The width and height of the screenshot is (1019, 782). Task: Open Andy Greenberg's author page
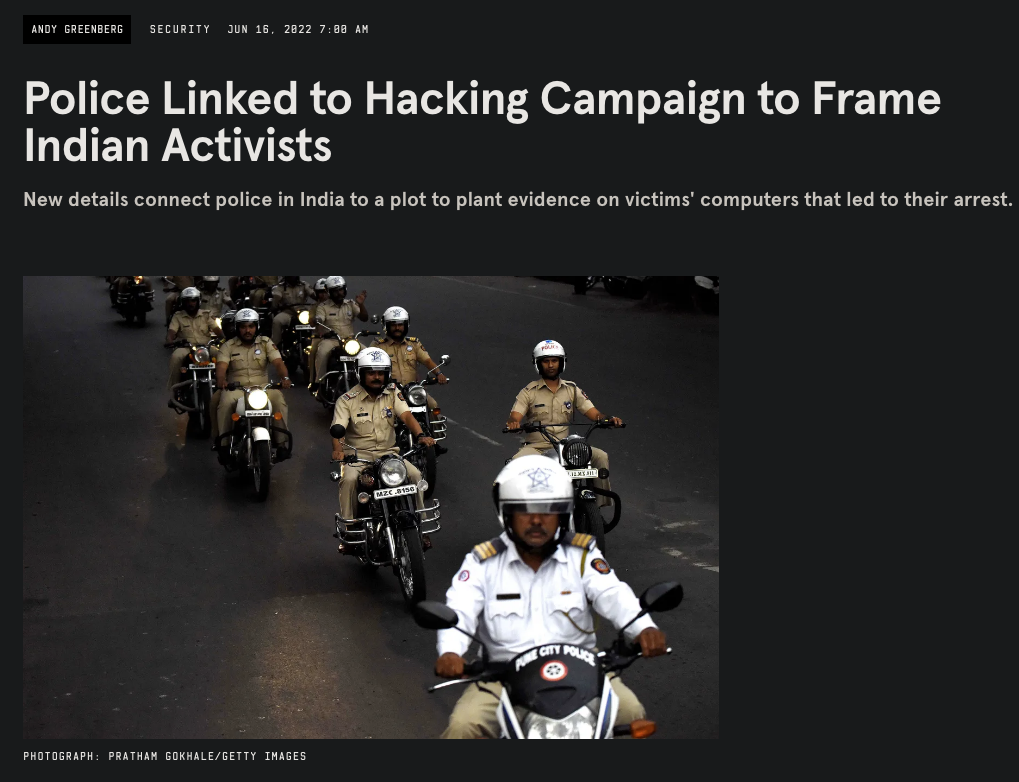(x=77, y=29)
